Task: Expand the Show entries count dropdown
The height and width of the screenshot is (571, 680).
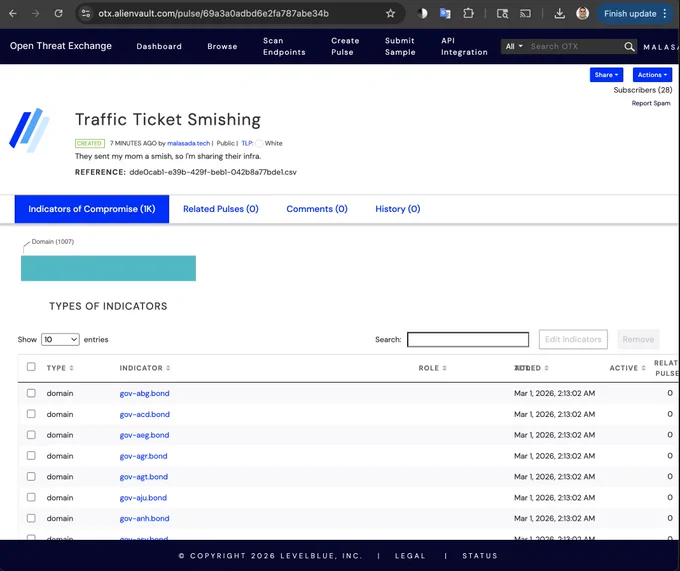Action: [60, 339]
